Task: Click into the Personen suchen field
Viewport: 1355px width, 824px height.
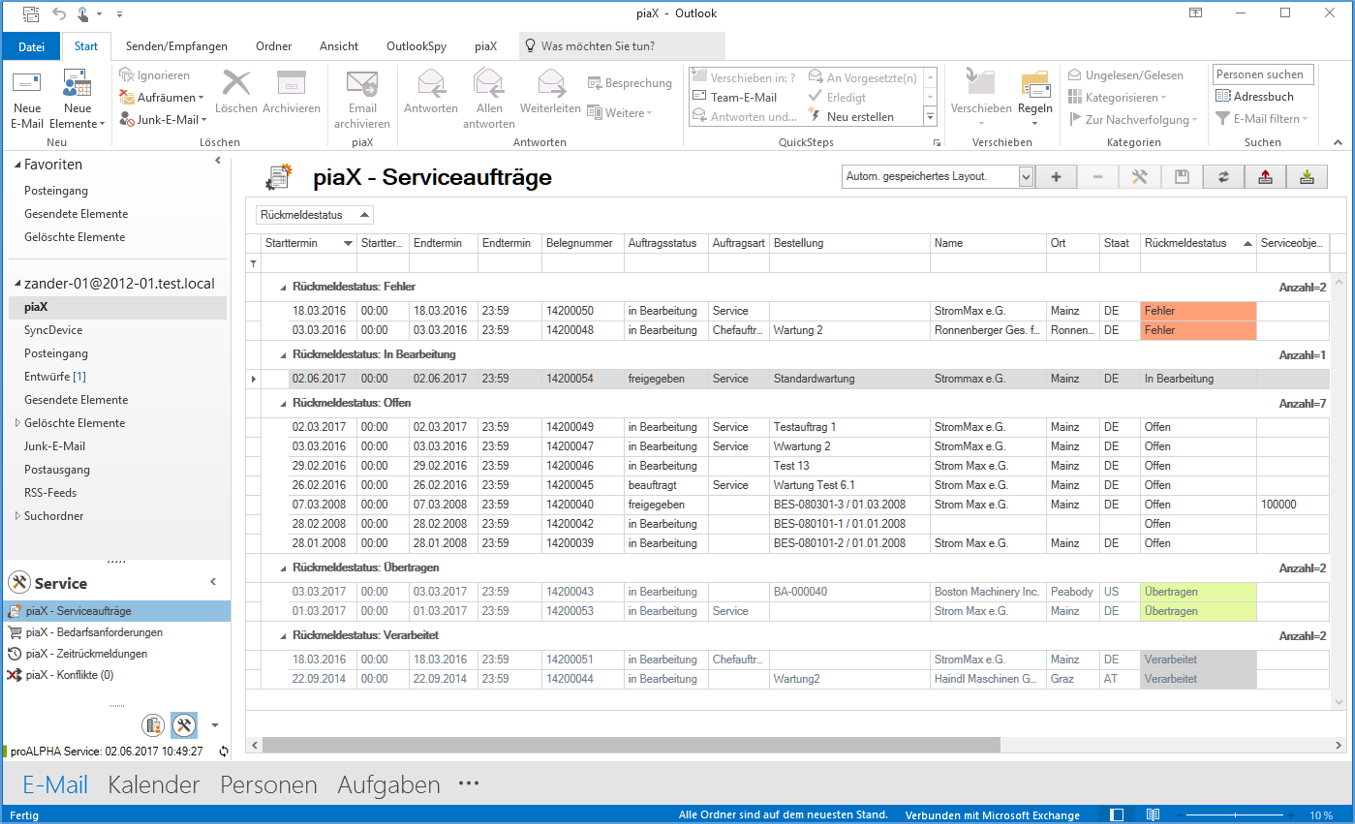Action: pos(1263,74)
